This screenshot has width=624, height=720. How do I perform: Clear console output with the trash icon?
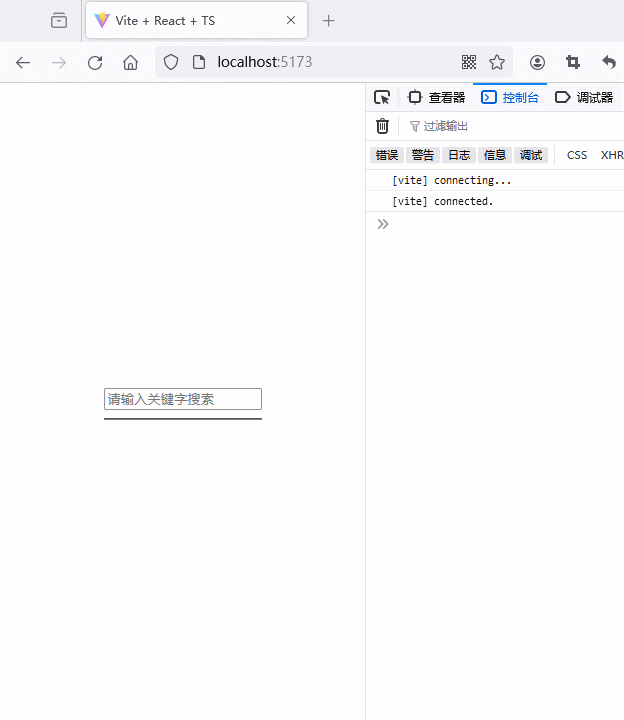point(382,126)
